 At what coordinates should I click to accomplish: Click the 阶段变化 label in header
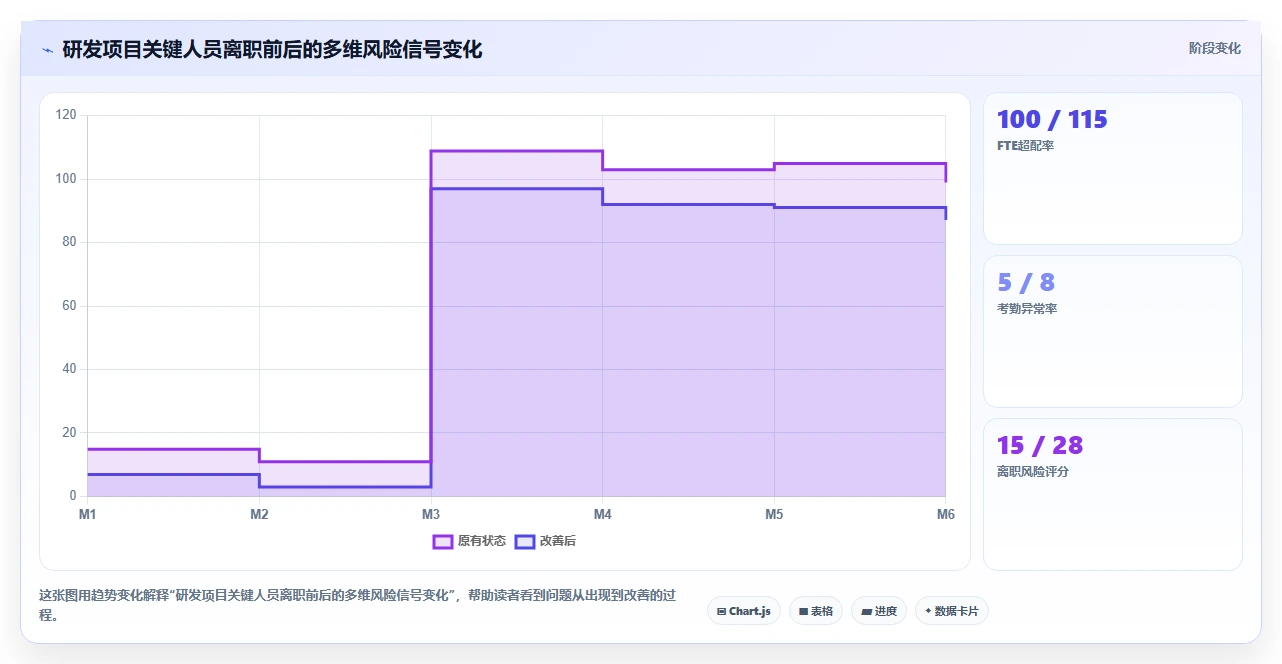(x=1214, y=48)
